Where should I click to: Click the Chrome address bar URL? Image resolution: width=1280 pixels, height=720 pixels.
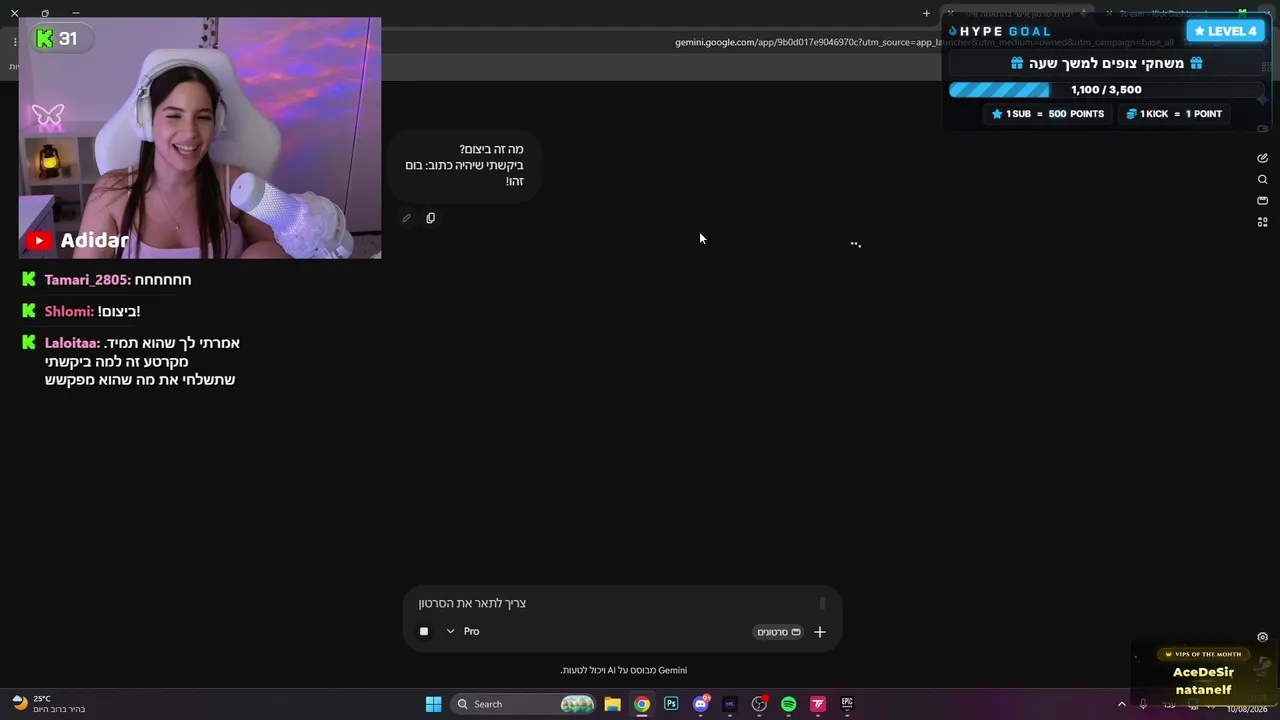[924, 42]
